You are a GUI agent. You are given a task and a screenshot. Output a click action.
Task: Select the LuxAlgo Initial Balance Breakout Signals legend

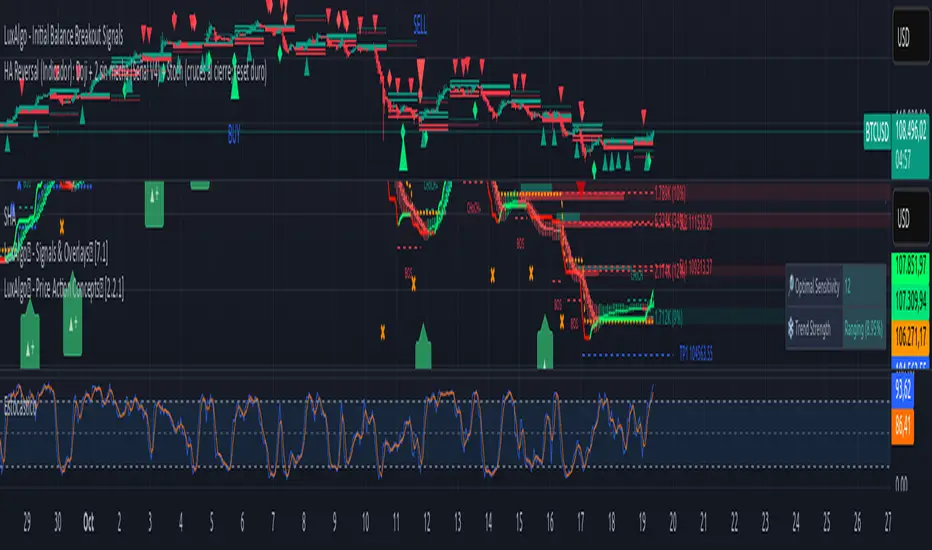coord(63,37)
